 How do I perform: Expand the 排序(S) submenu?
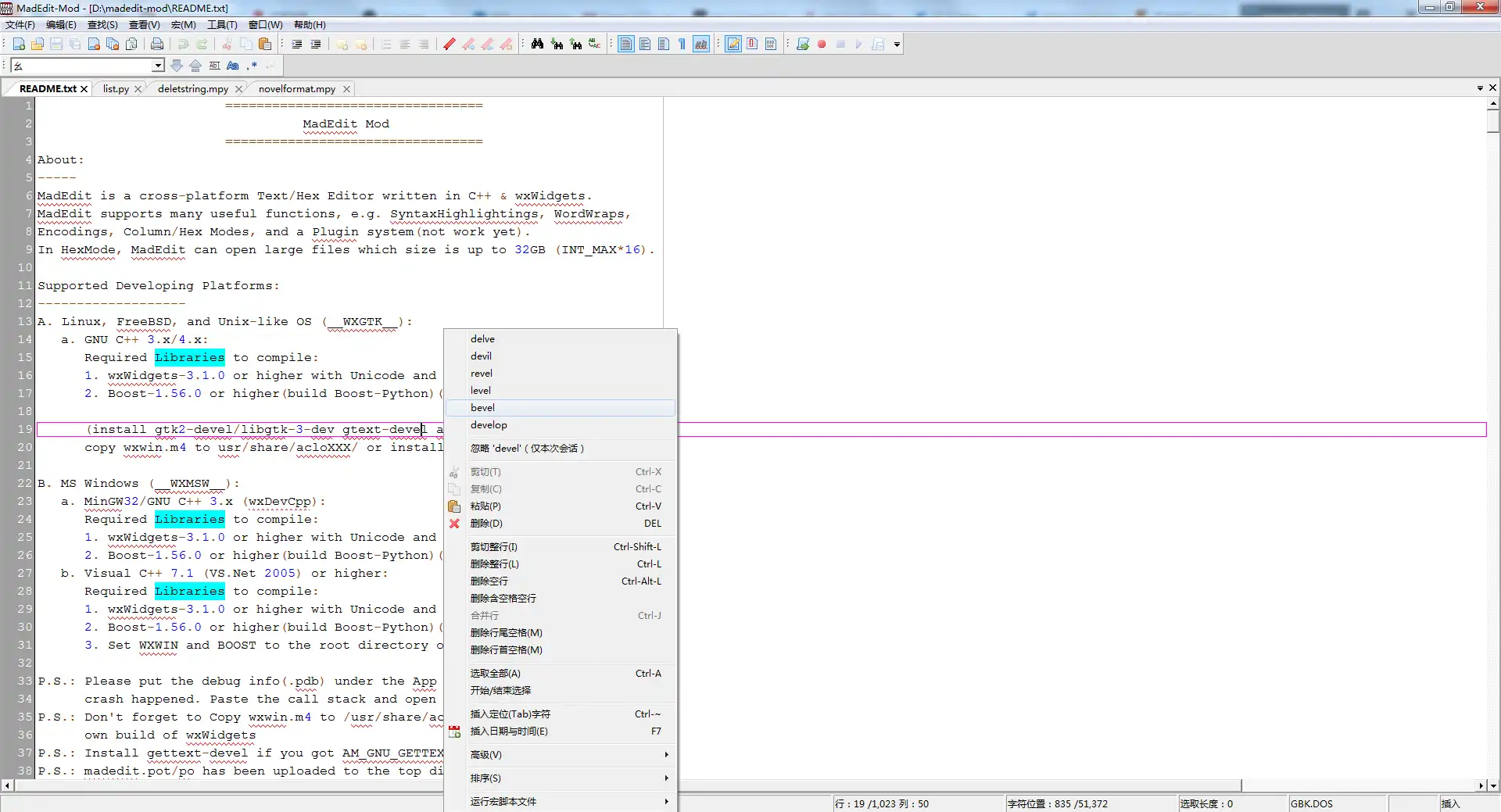pos(560,778)
